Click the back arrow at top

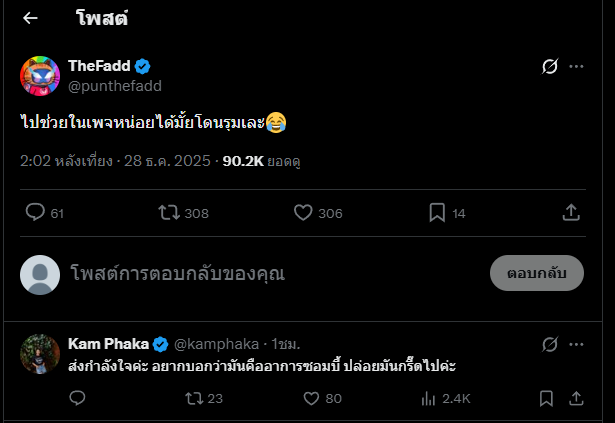(30, 18)
